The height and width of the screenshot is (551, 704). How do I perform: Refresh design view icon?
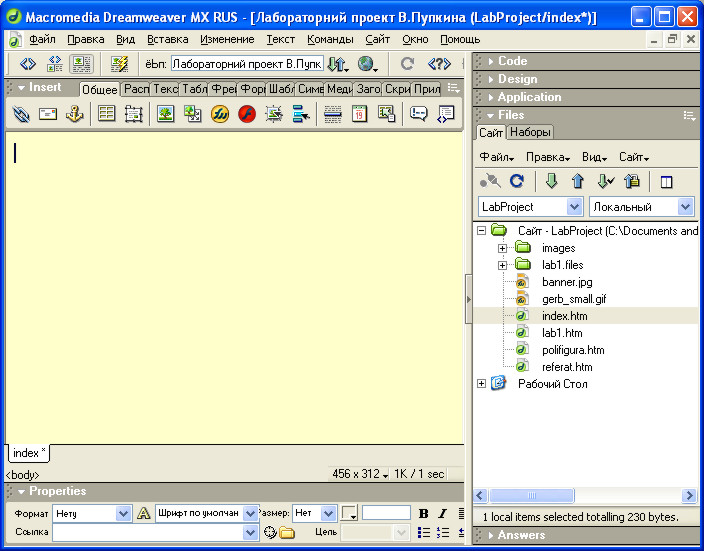[407, 64]
